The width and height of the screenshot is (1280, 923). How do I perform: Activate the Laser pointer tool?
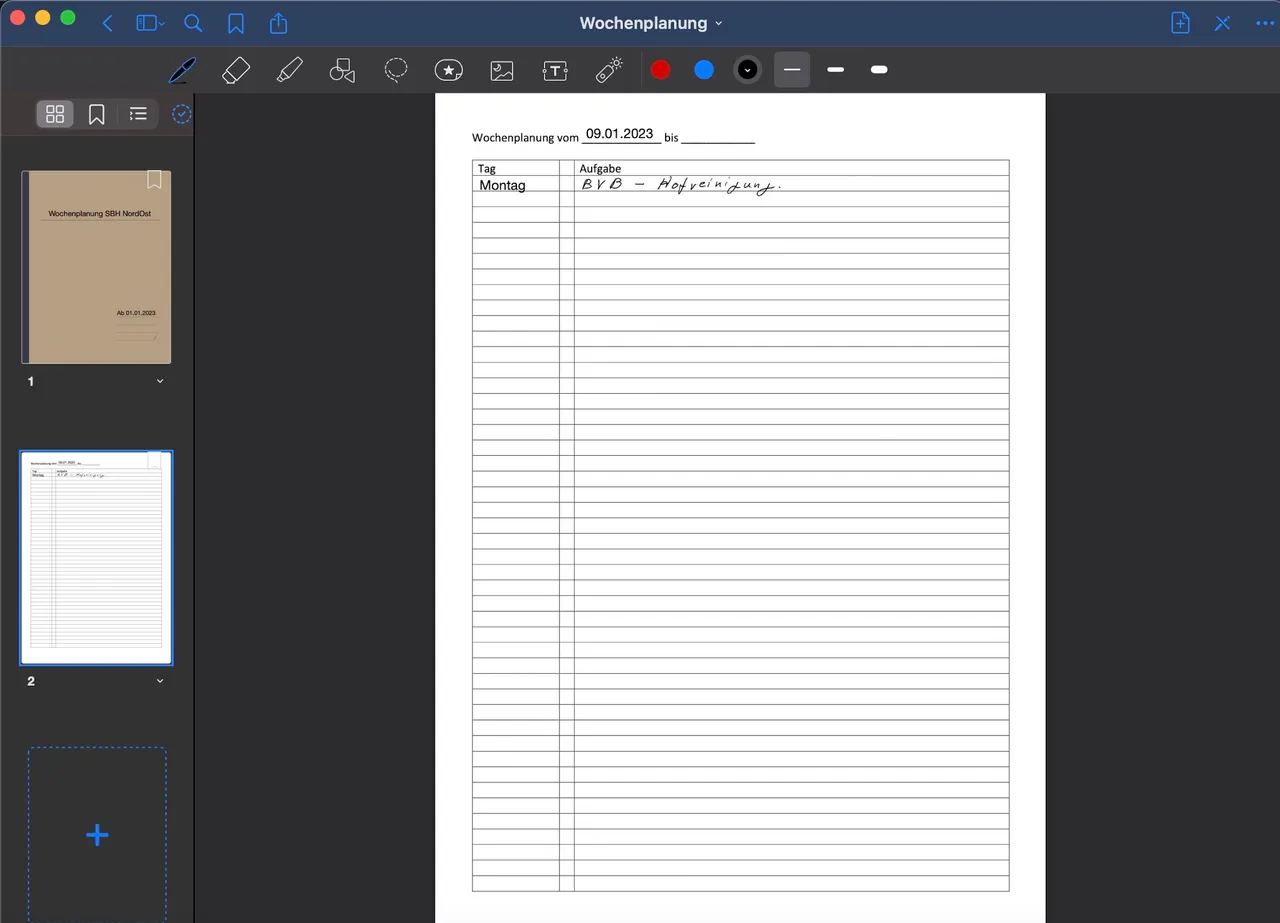click(609, 70)
